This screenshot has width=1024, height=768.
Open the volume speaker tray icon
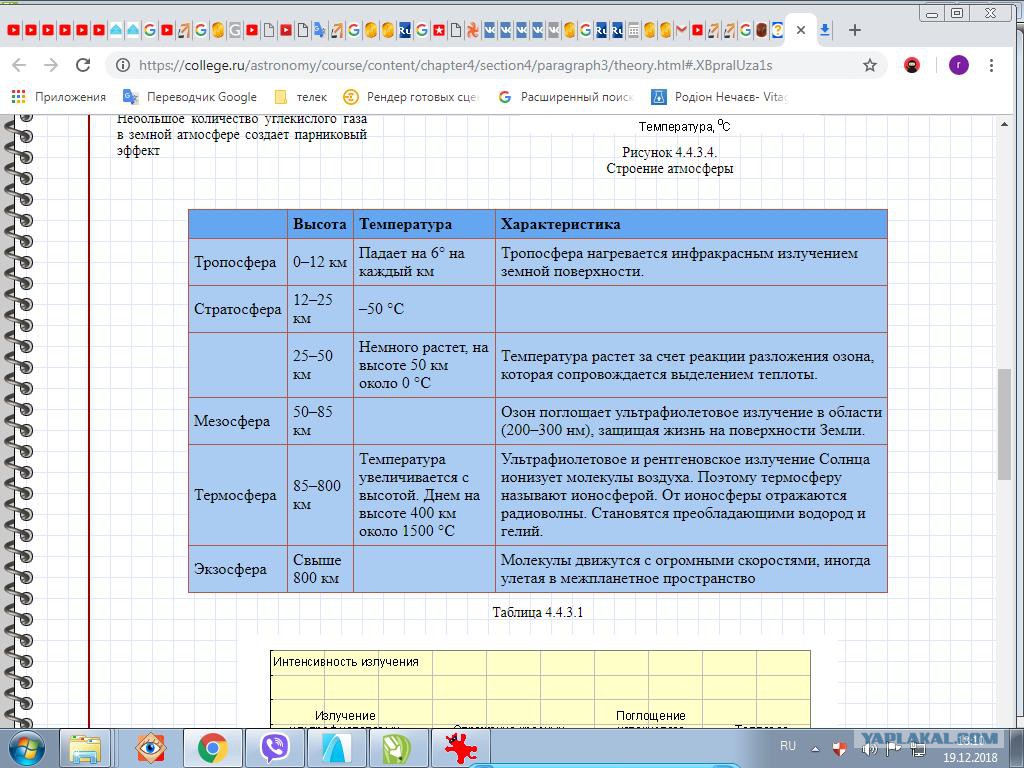pyautogui.click(x=869, y=748)
